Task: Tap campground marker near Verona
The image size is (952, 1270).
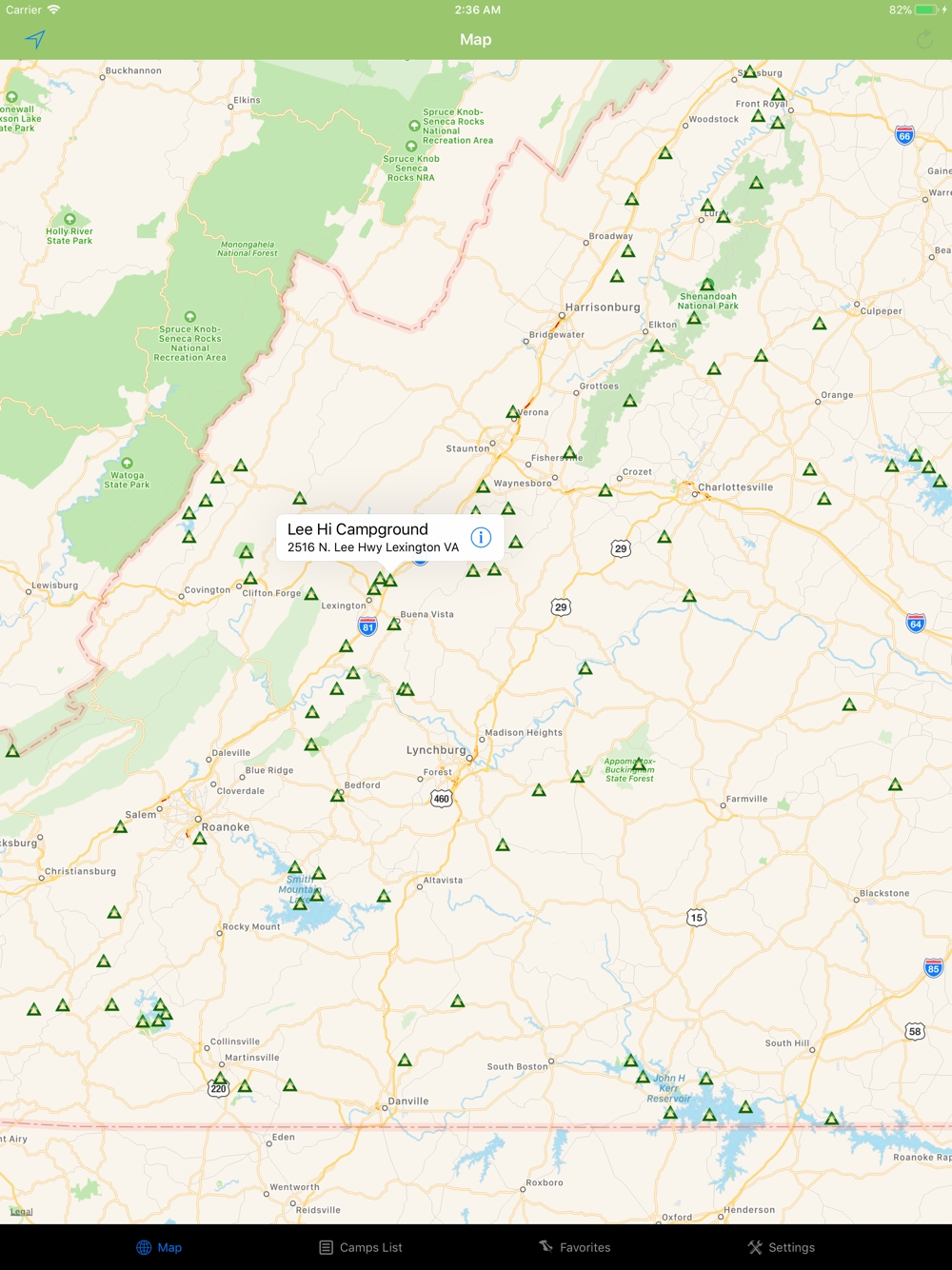Action: pos(513,412)
